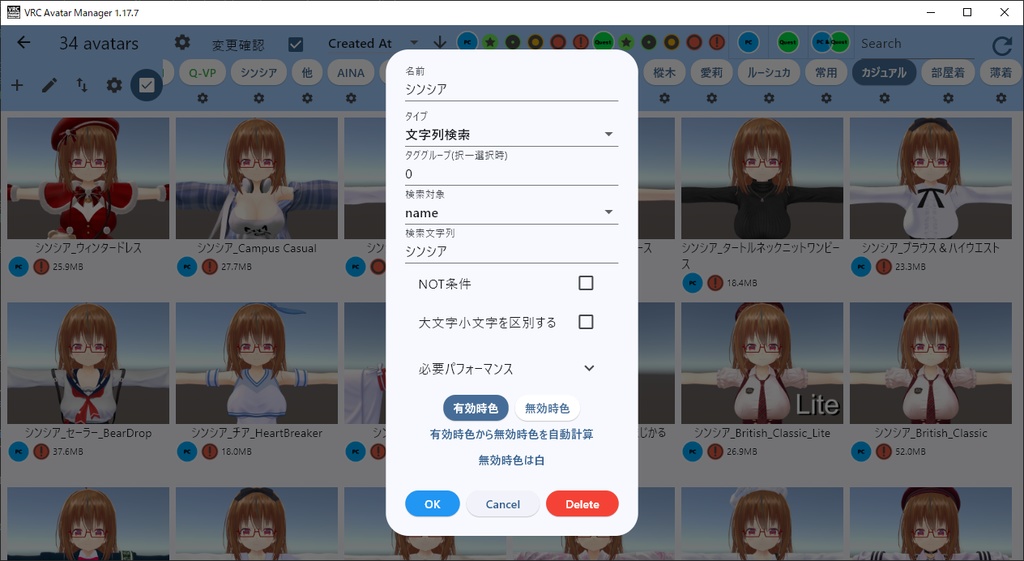Click the 無効時色は白 link
The image size is (1024, 561).
point(511,460)
